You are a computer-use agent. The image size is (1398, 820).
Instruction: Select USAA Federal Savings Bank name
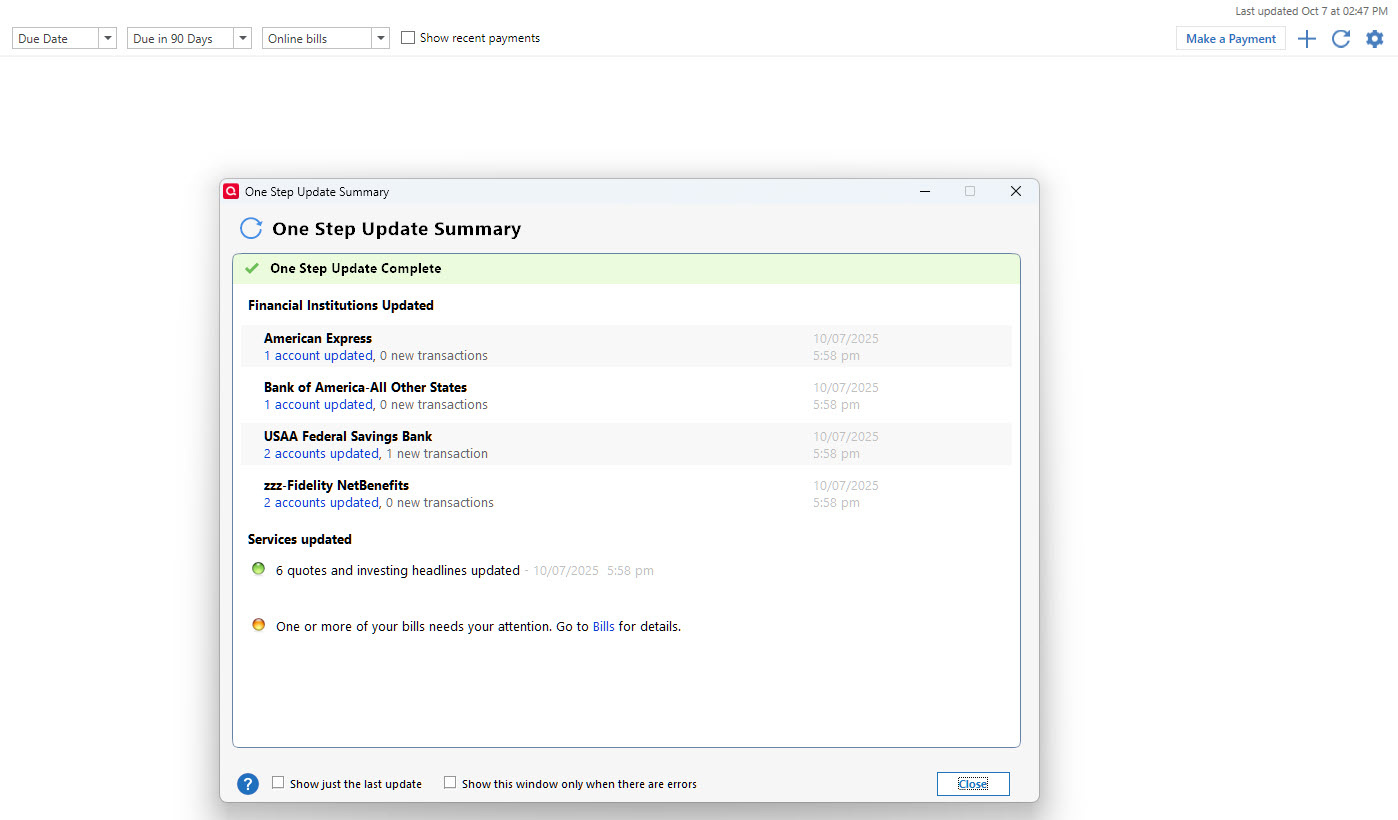[348, 436]
